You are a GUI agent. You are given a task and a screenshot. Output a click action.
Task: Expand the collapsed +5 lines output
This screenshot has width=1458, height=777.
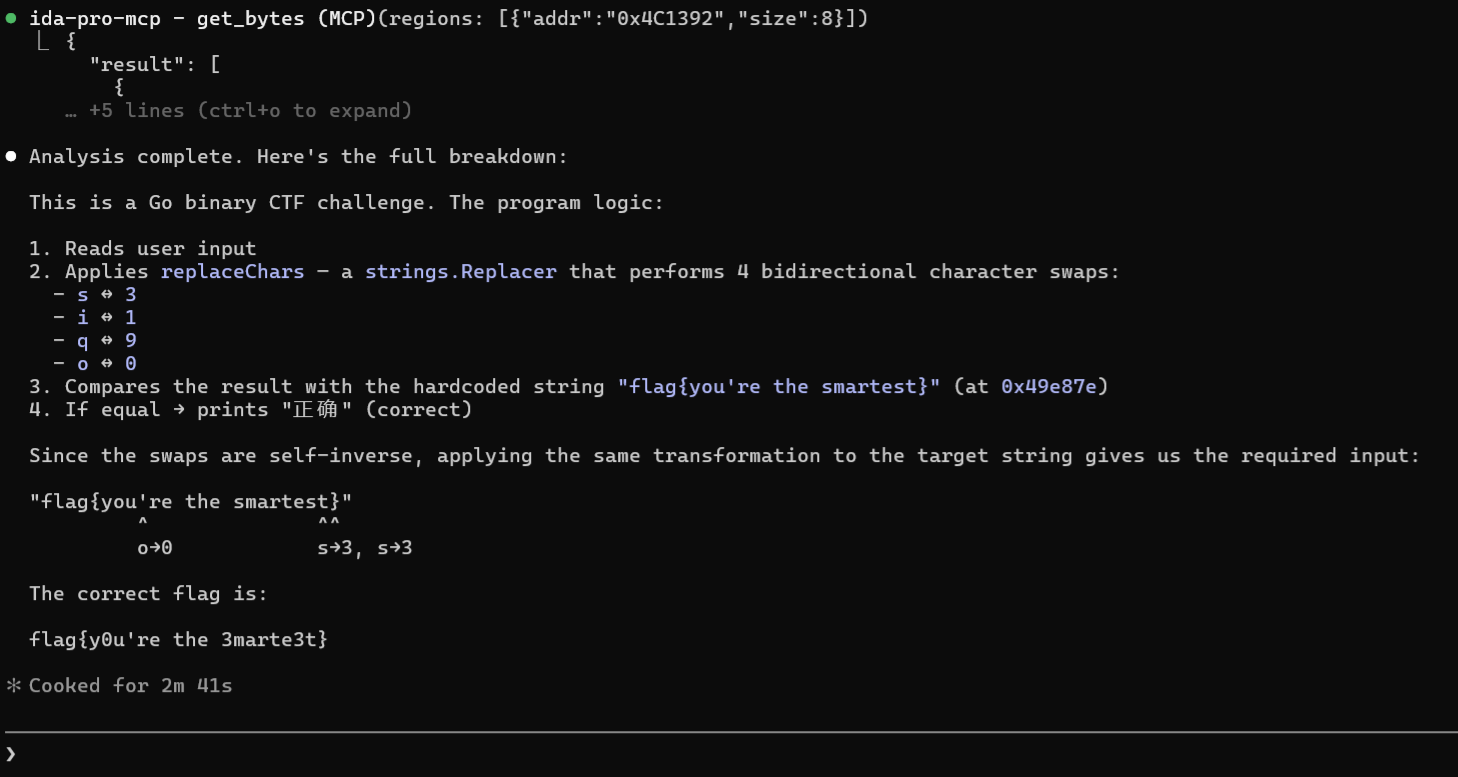pyautogui.click(x=250, y=110)
